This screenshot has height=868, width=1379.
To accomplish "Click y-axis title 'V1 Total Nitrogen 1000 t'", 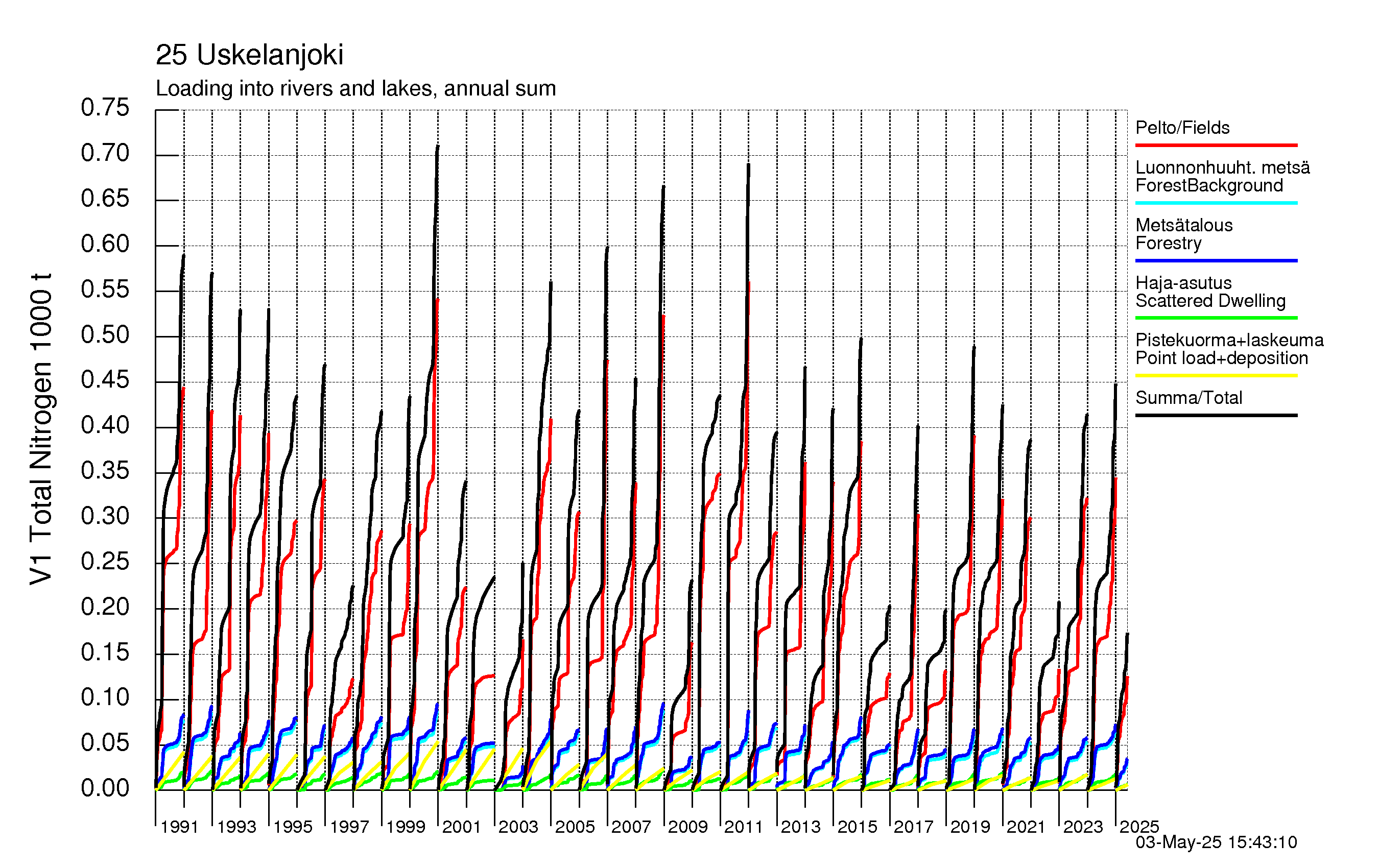I will click(x=41, y=429).
